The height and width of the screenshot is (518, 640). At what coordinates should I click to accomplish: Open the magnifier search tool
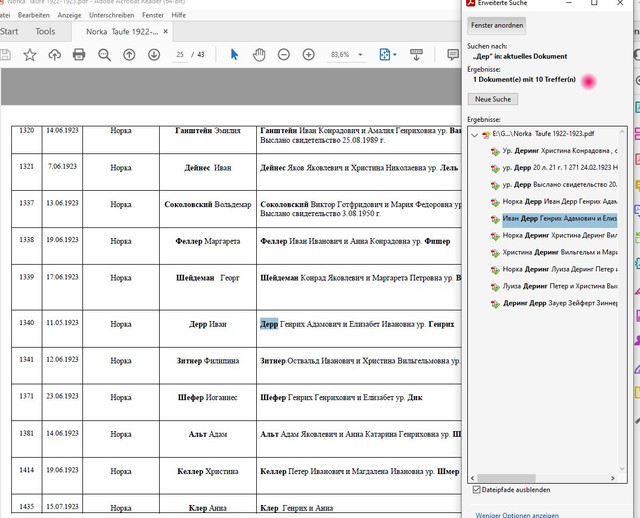(x=104, y=55)
